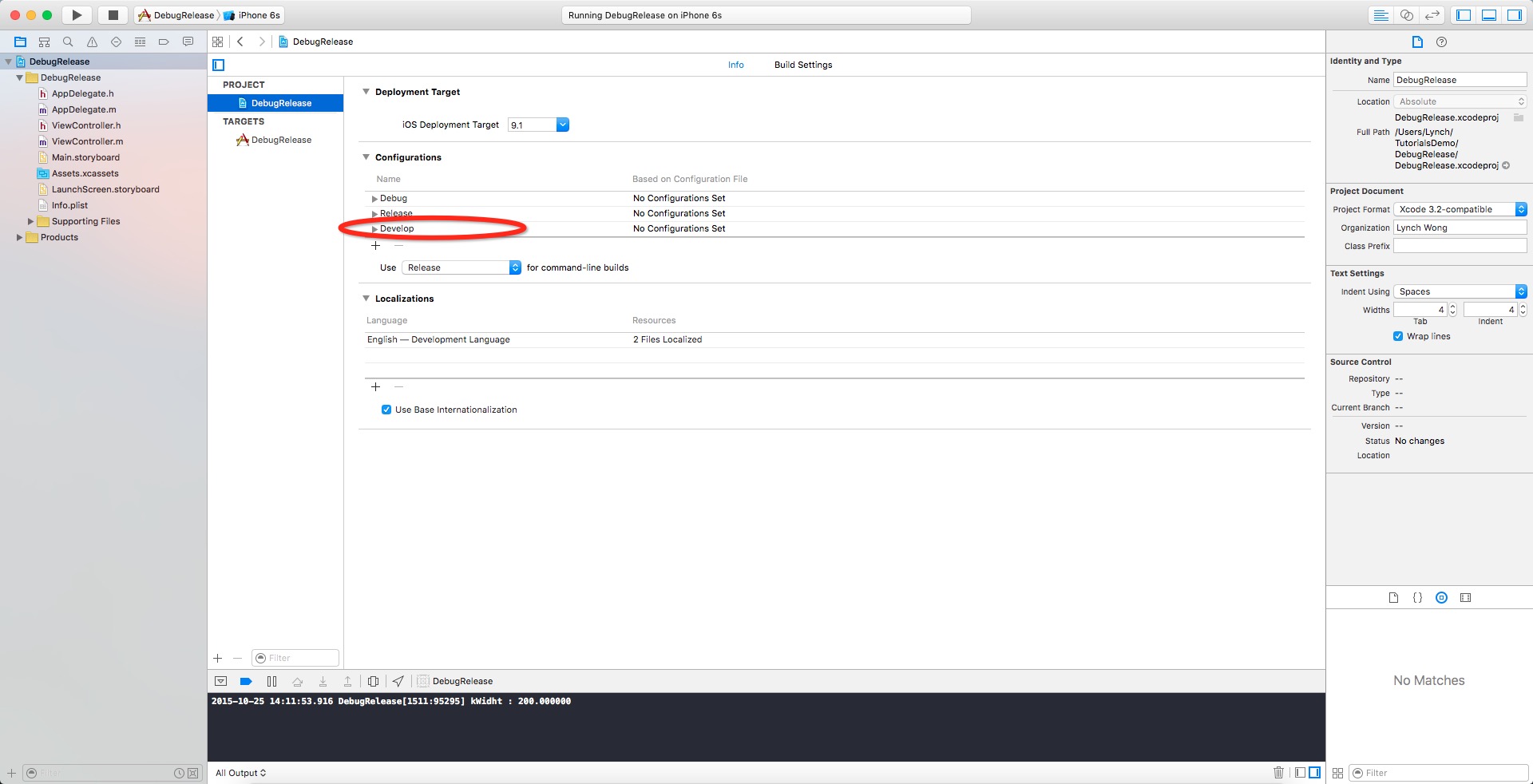Image resolution: width=1533 pixels, height=784 pixels.
Task: Show the Object library
Action: (1441, 597)
